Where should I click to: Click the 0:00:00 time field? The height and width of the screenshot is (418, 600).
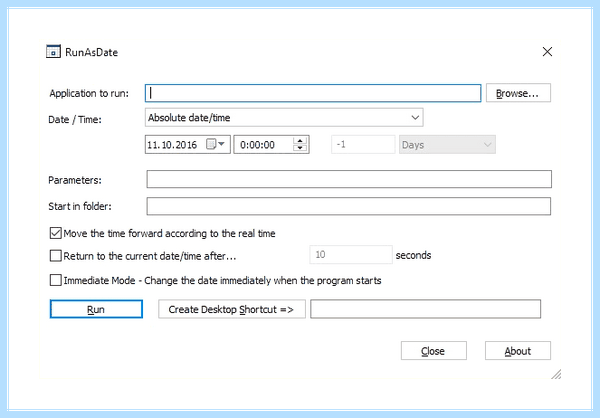click(271, 144)
